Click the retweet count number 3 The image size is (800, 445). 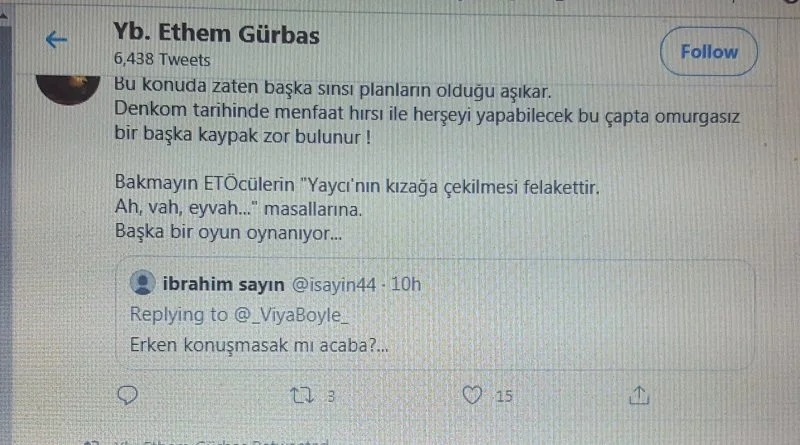[x=331, y=397]
